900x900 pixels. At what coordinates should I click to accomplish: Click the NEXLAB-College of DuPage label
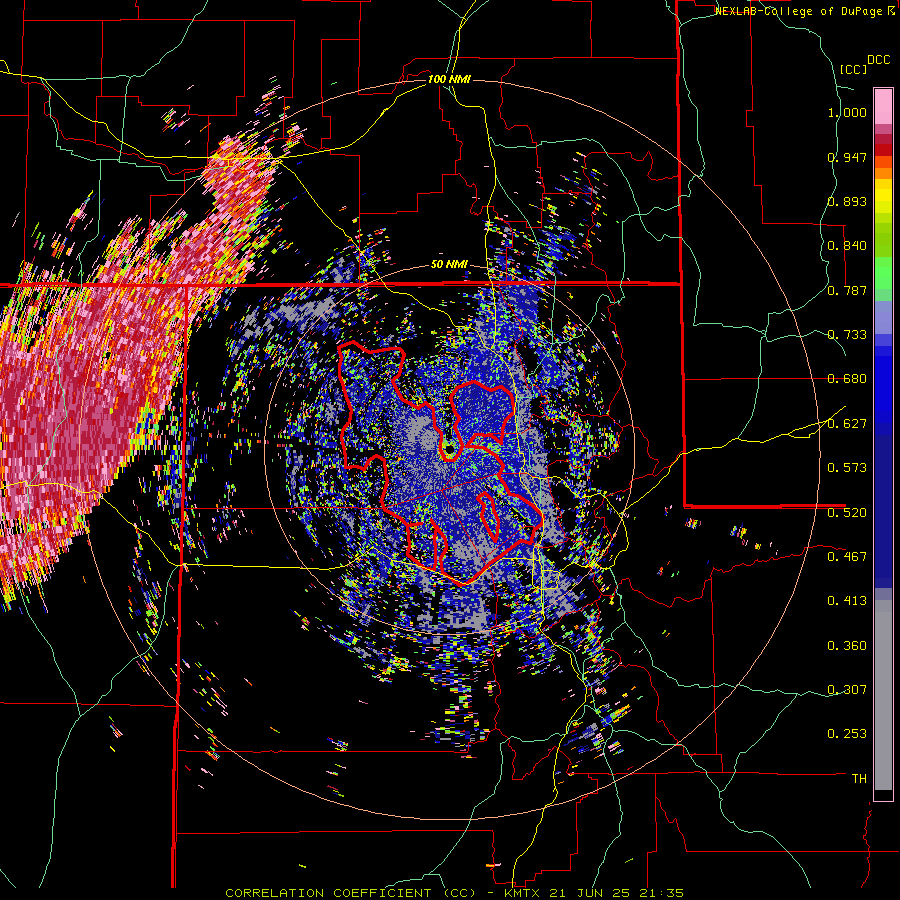[x=799, y=11]
